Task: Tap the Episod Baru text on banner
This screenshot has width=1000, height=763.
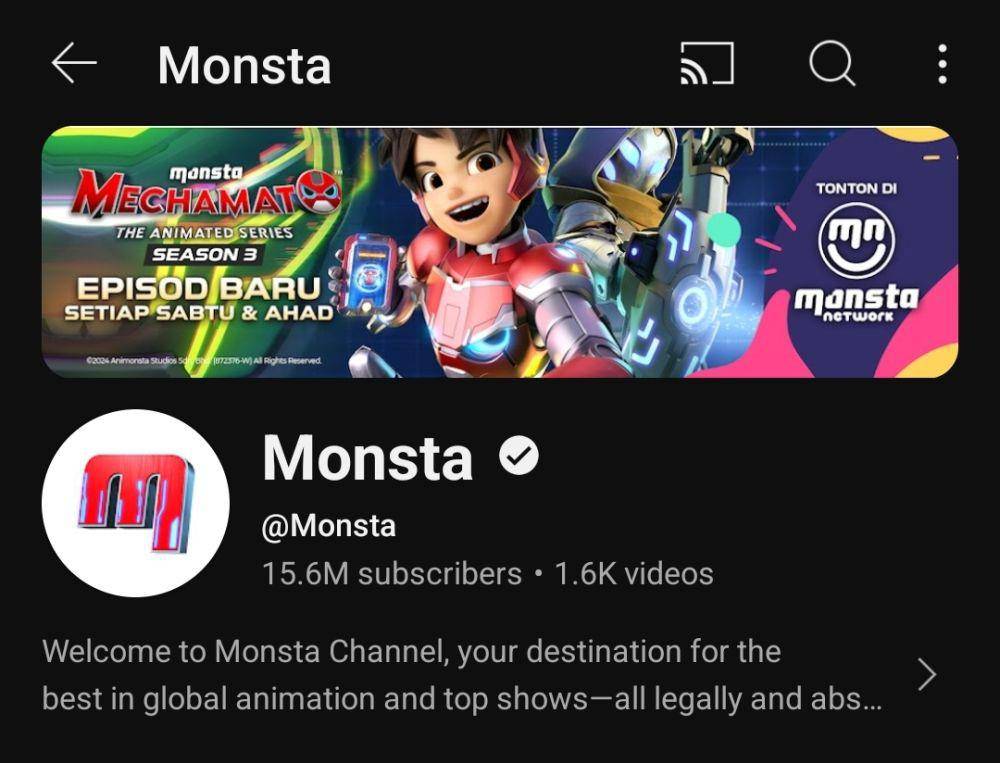Action: click(x=198, y=288)
